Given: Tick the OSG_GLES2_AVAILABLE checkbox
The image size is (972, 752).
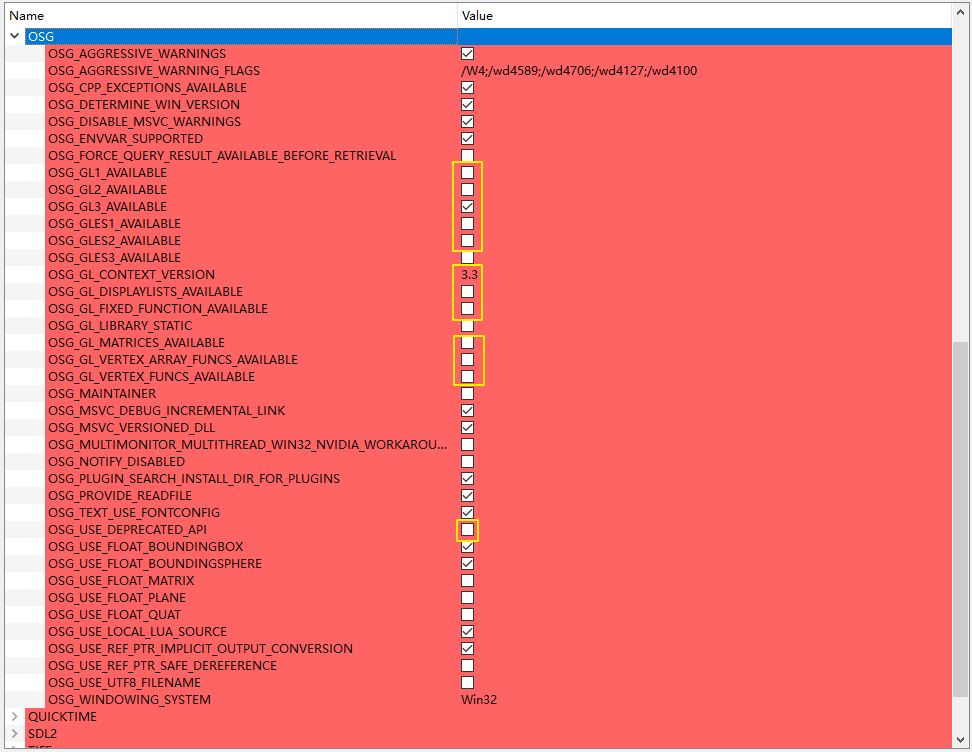Looking at the screenshot, I should coord(467,241).
